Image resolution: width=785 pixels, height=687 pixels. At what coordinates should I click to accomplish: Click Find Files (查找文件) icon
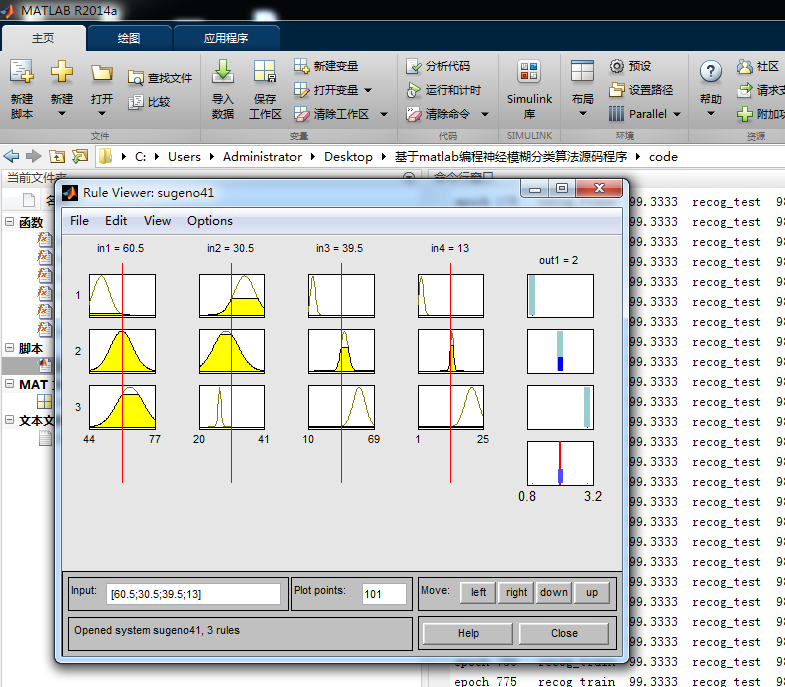click(x=135, y=78)
